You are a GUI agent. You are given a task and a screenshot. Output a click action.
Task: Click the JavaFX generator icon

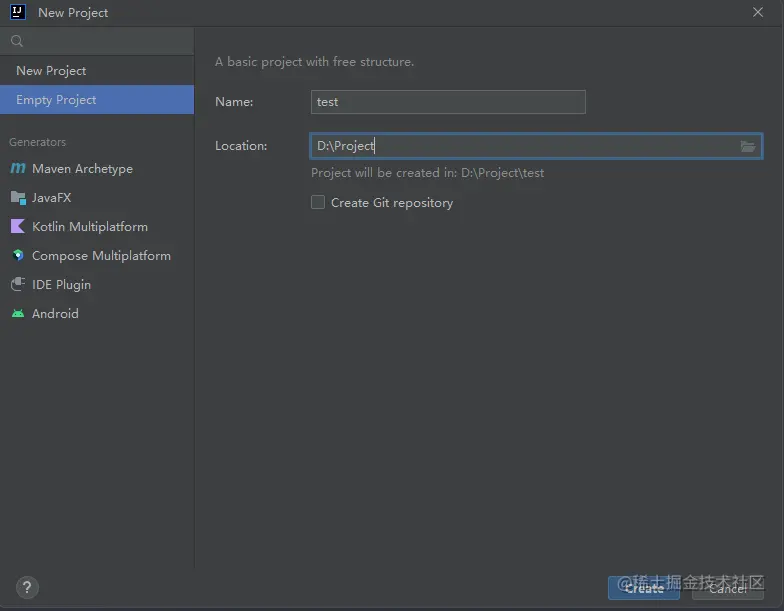tap(18, 198)
